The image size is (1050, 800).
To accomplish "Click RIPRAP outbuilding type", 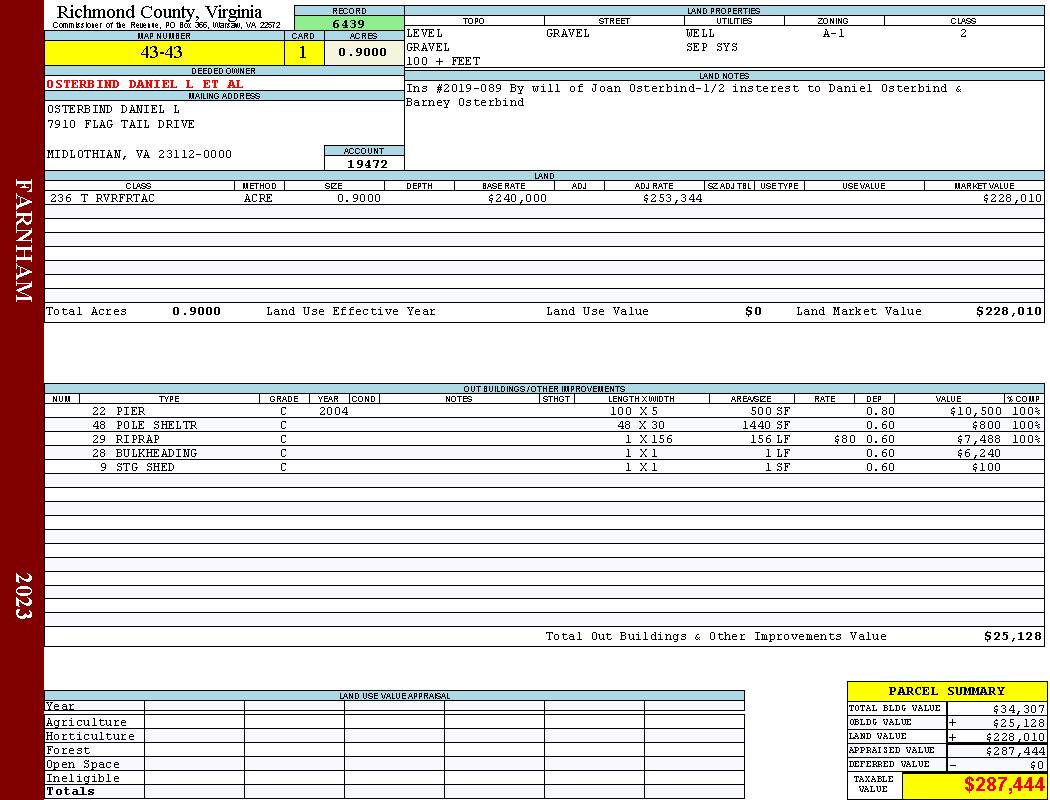I will click(x=137, y=439).
